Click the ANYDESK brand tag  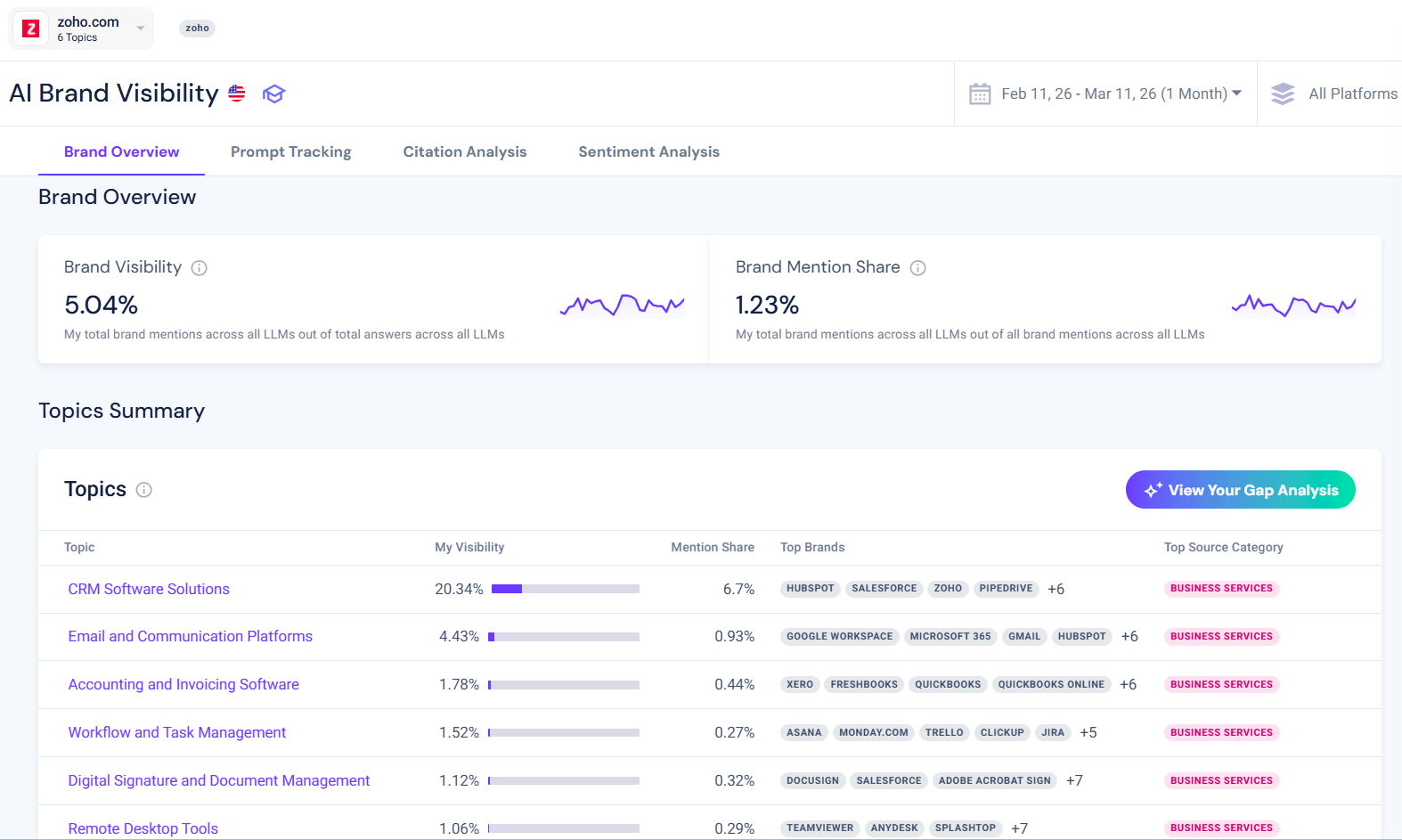894,828
